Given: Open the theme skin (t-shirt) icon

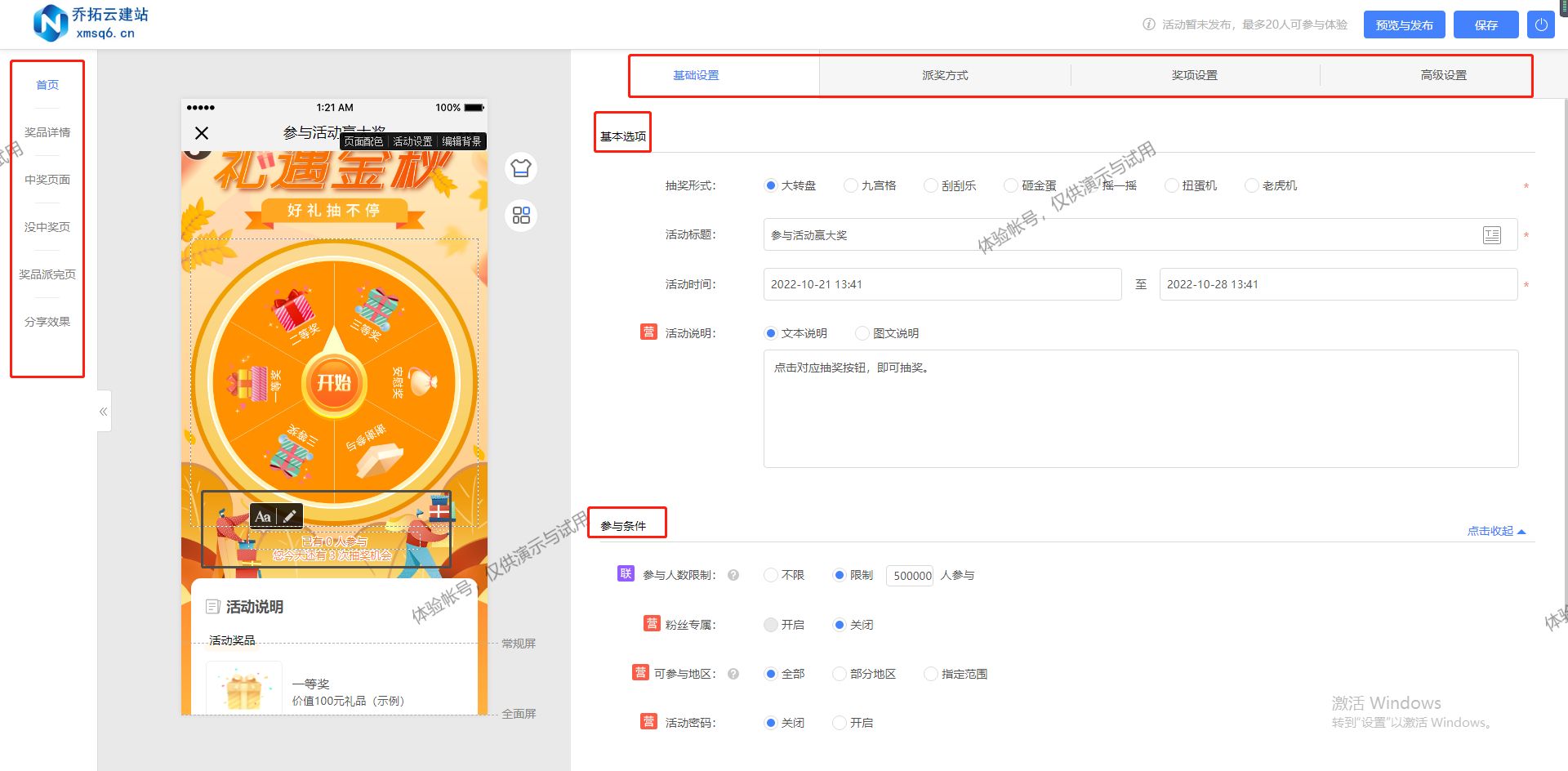Looking at the screenshot, I should coord(520,167).
